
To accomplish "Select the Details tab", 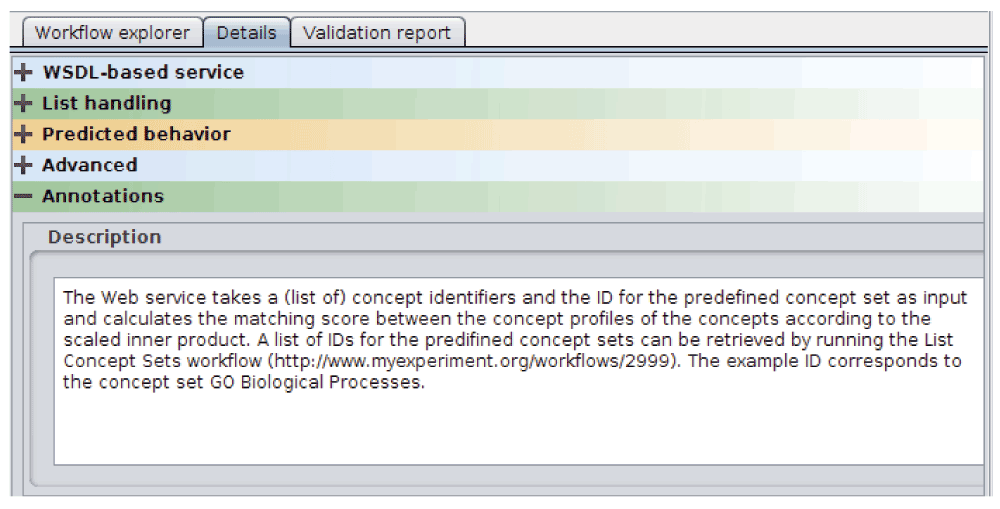I will [246, 33].
